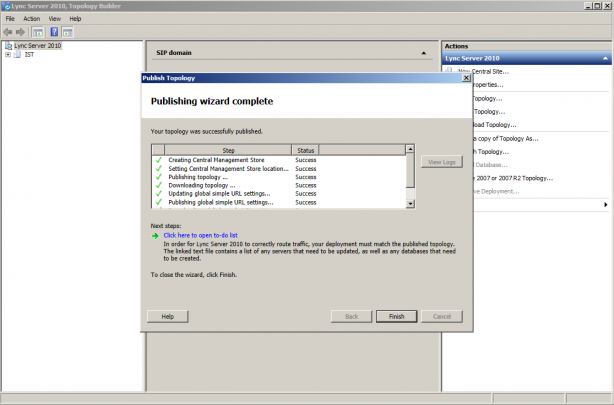Open the submenu arrow in Actions pane
Image resolution: width=614 pixels, height=405 pixels.
click(605, 204)
